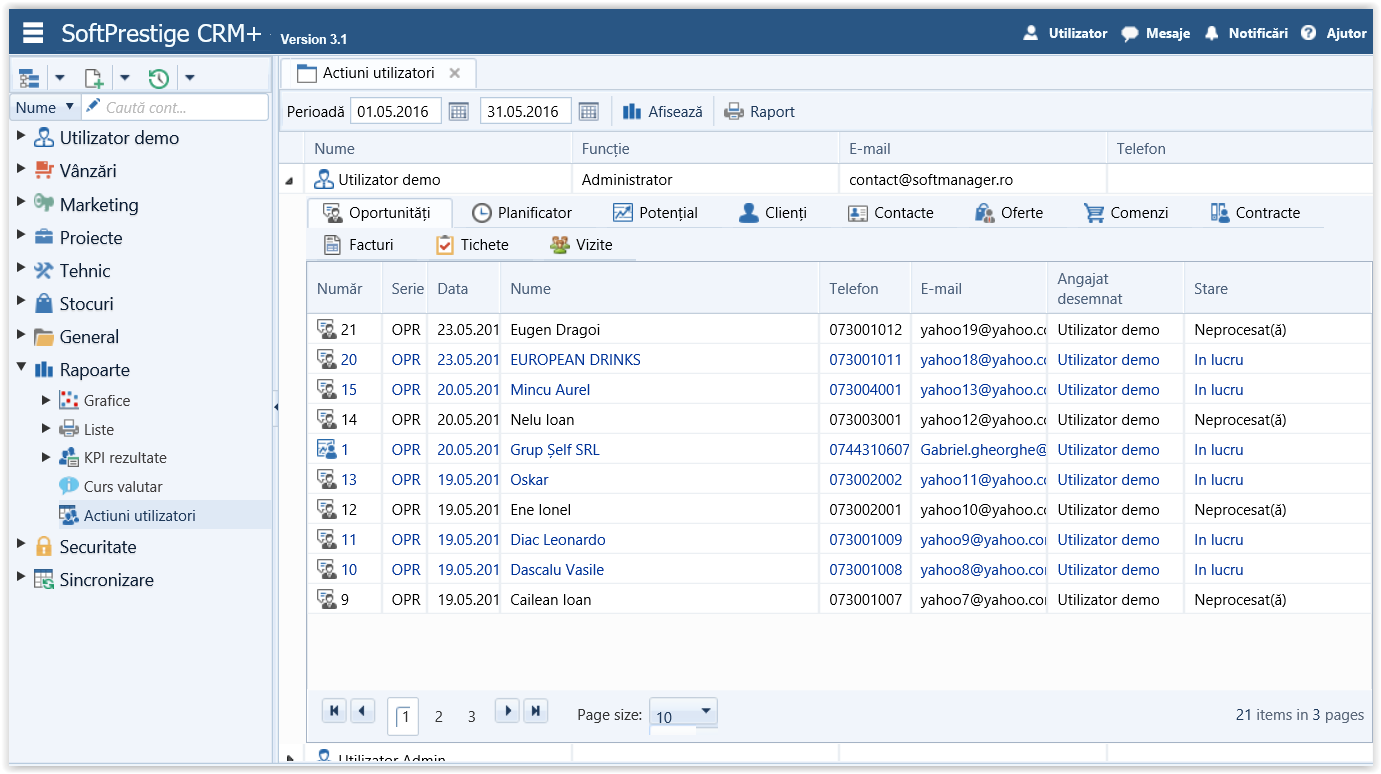Viewport: 1381px width, 774px height.
Task: Collapse the Rapoarte tree node
Action: [x=22, y=369]
